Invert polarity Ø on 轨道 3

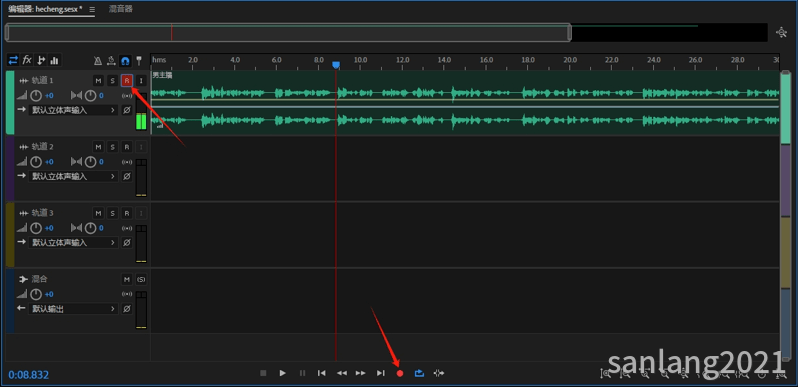point(127,242)
